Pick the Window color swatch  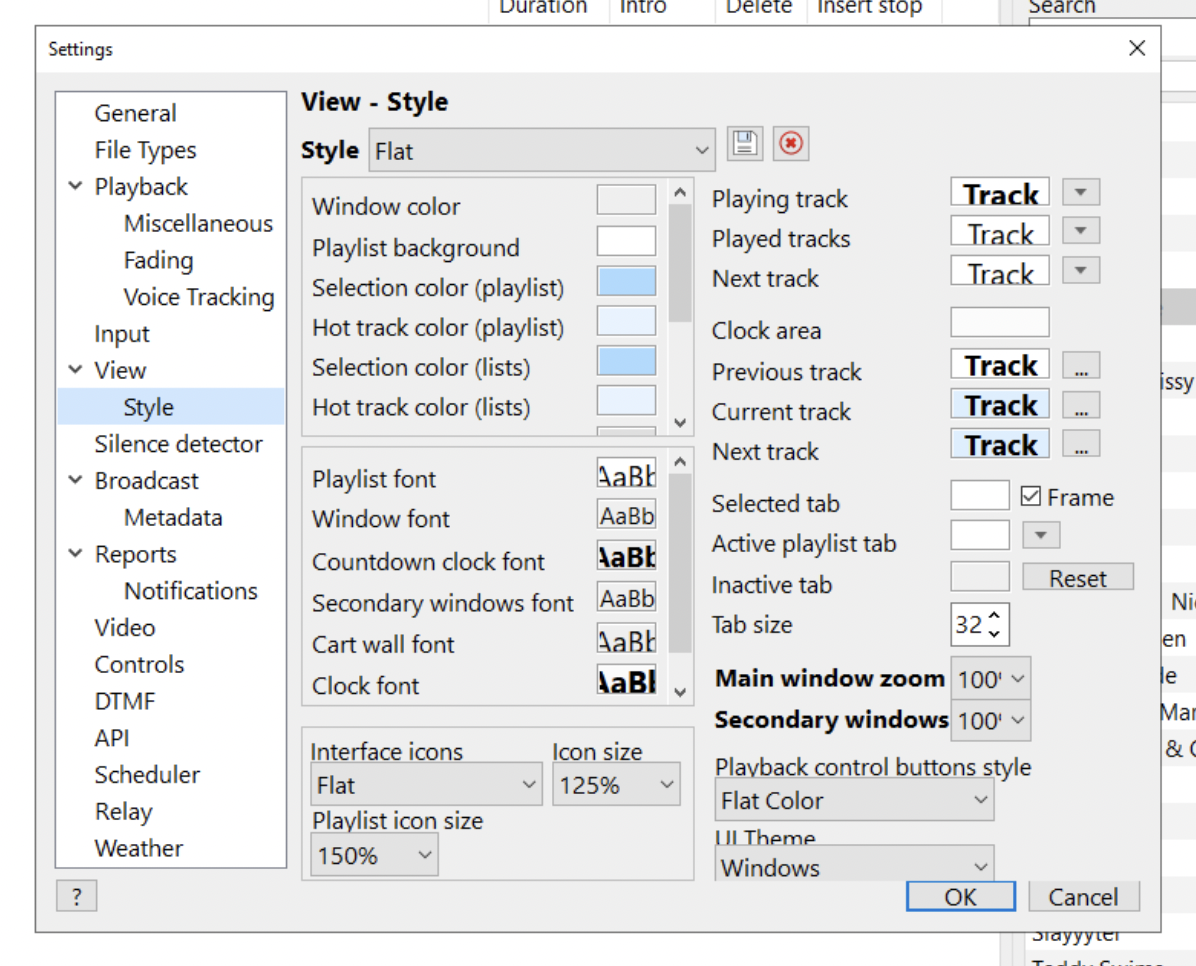click(x=626, y=200)
